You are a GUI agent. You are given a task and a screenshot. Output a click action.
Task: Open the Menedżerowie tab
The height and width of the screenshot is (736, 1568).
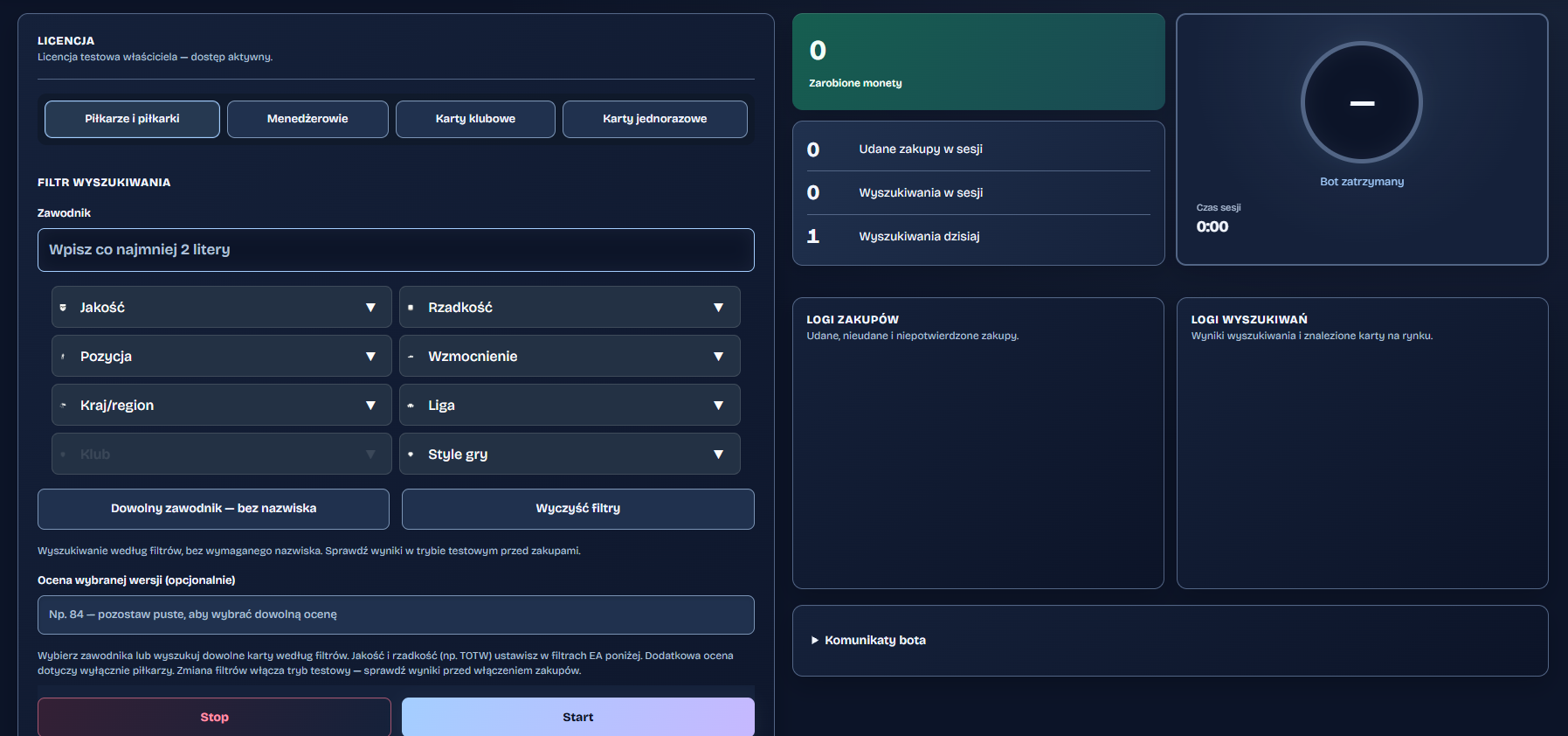click(x=307, y=119)
